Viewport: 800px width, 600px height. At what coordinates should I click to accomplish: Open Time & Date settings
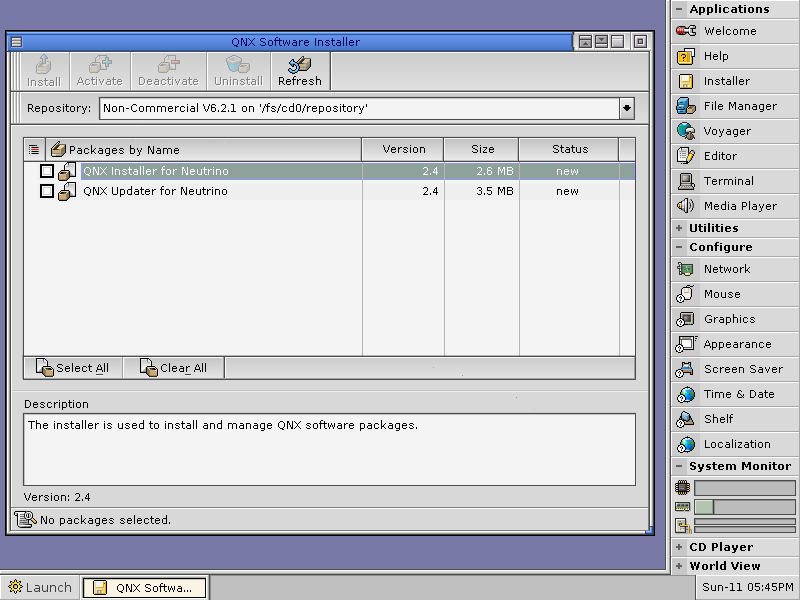(735, 394)
